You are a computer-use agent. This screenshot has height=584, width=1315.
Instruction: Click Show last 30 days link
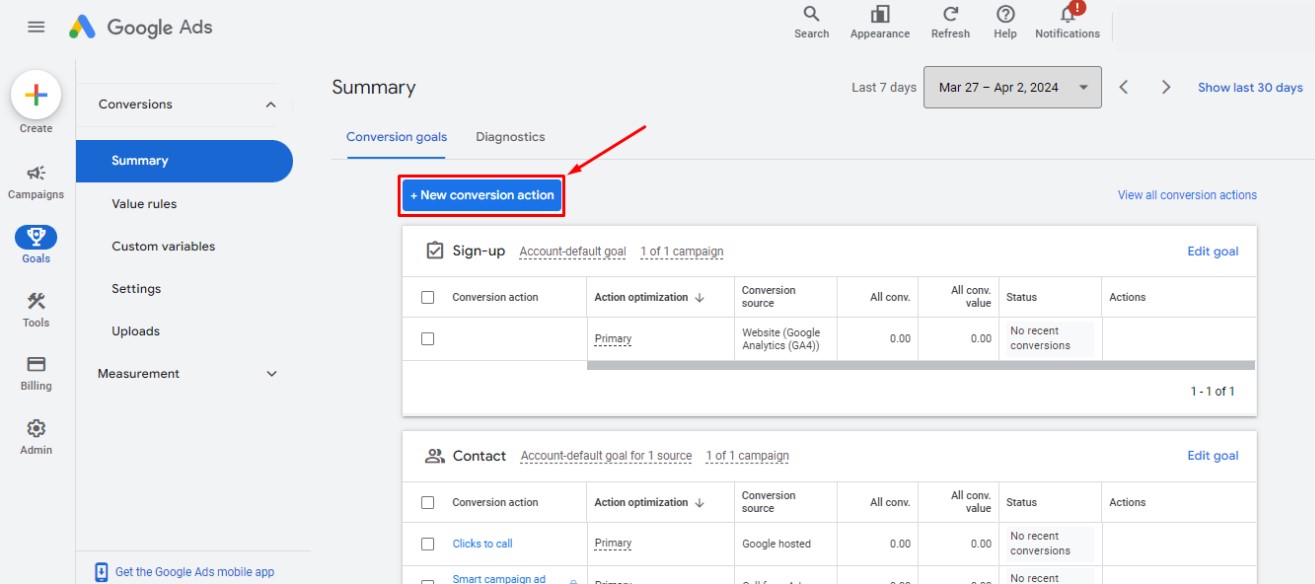(1250, 87)
